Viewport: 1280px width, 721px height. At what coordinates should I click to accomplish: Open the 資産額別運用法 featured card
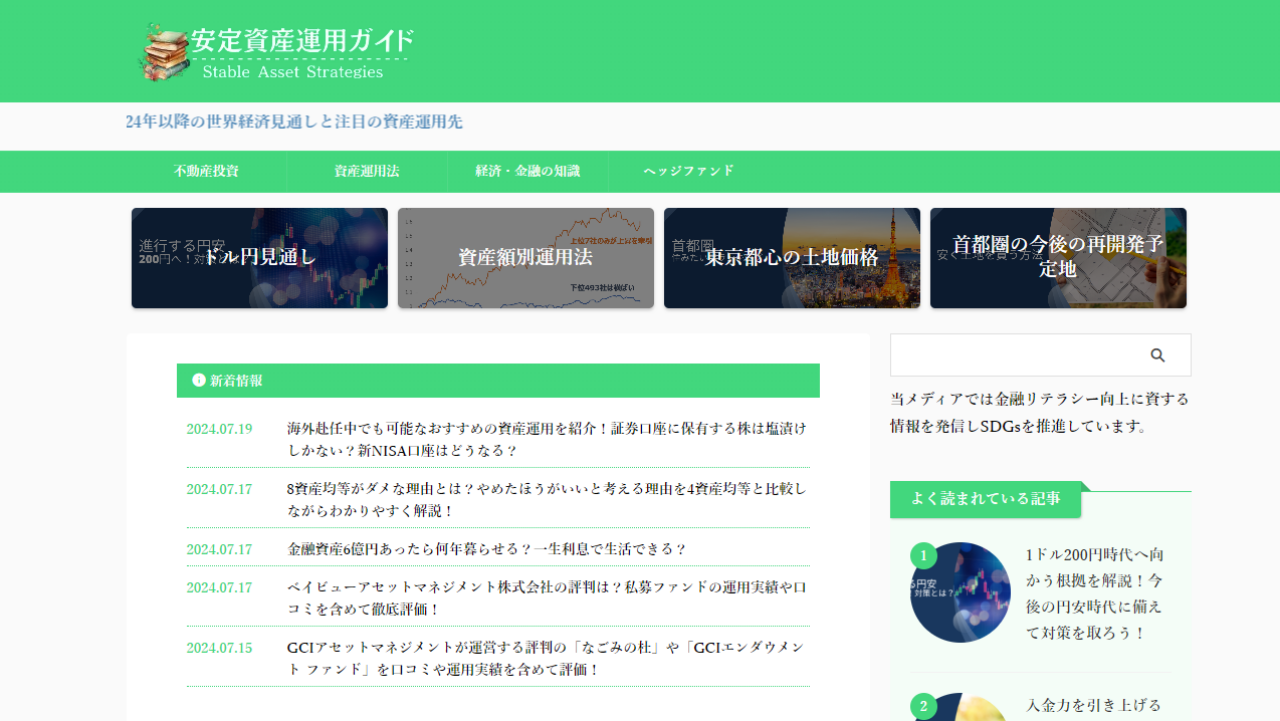click(526, 258)
